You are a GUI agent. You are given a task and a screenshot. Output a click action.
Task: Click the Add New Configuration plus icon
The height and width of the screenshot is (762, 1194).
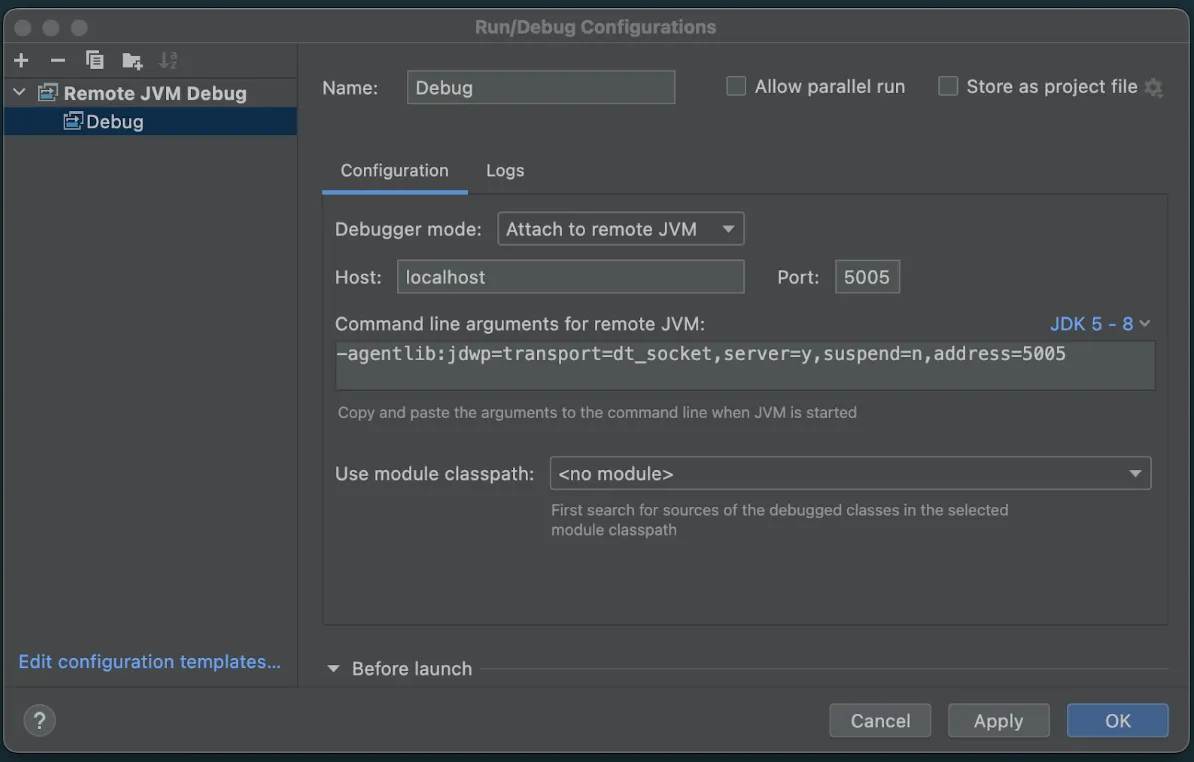coord(21,60)
